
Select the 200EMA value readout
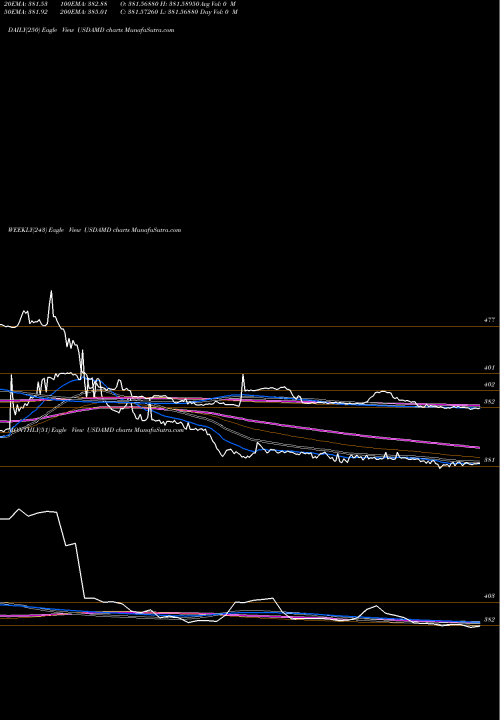(x=84, y=12)
